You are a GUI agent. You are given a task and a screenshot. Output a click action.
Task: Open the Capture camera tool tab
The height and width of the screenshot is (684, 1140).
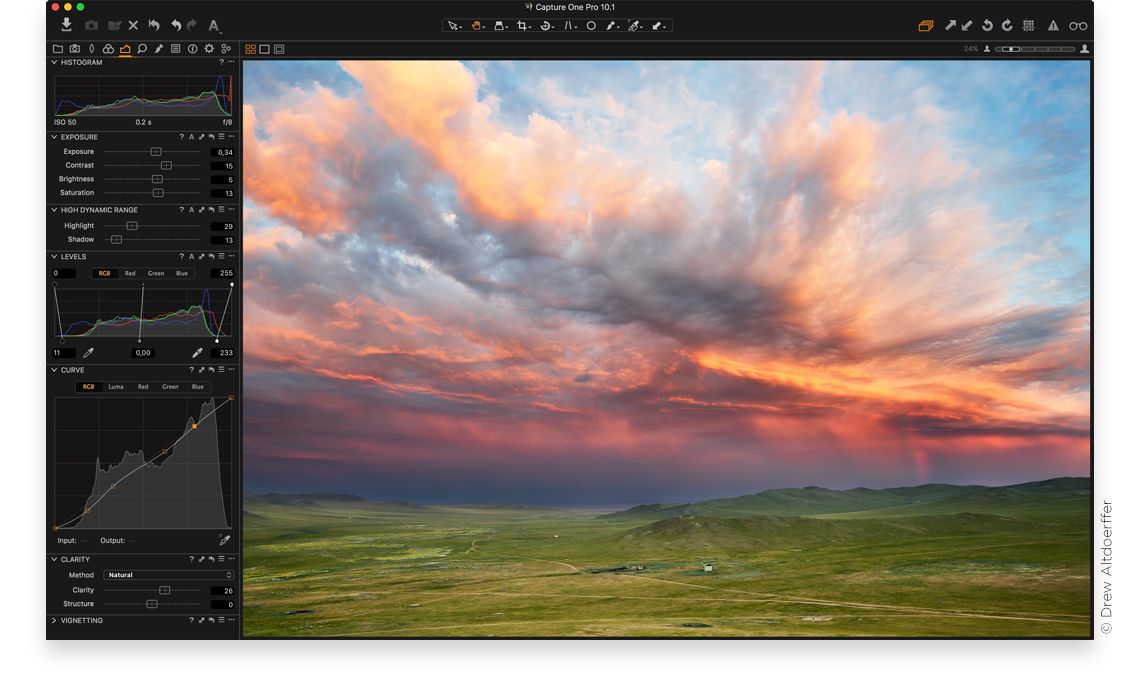click(x=74, y=49)
